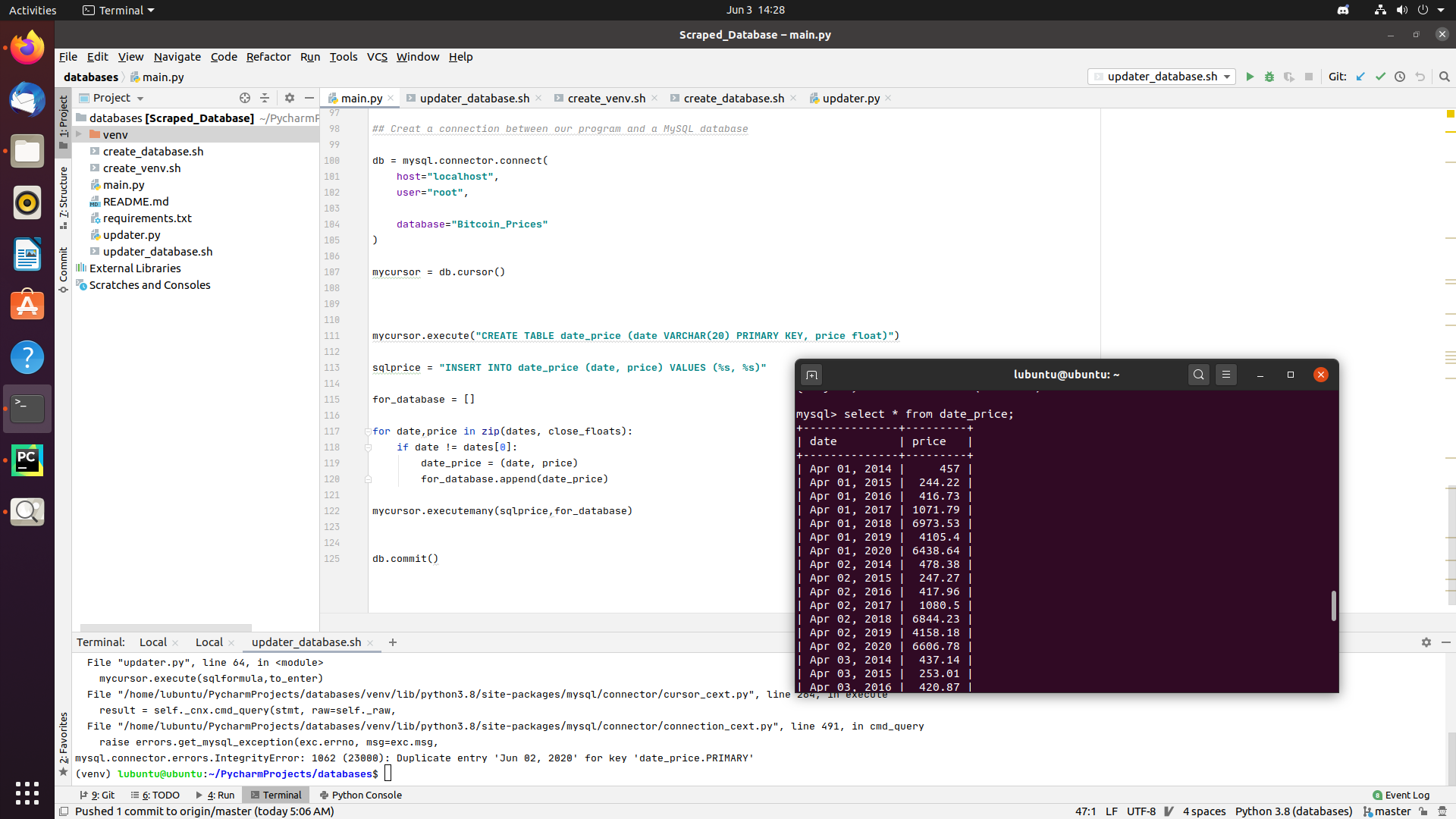The image size is (1456, 819).
Task: Toggle the Structure side panel tab
Action: 64,197
